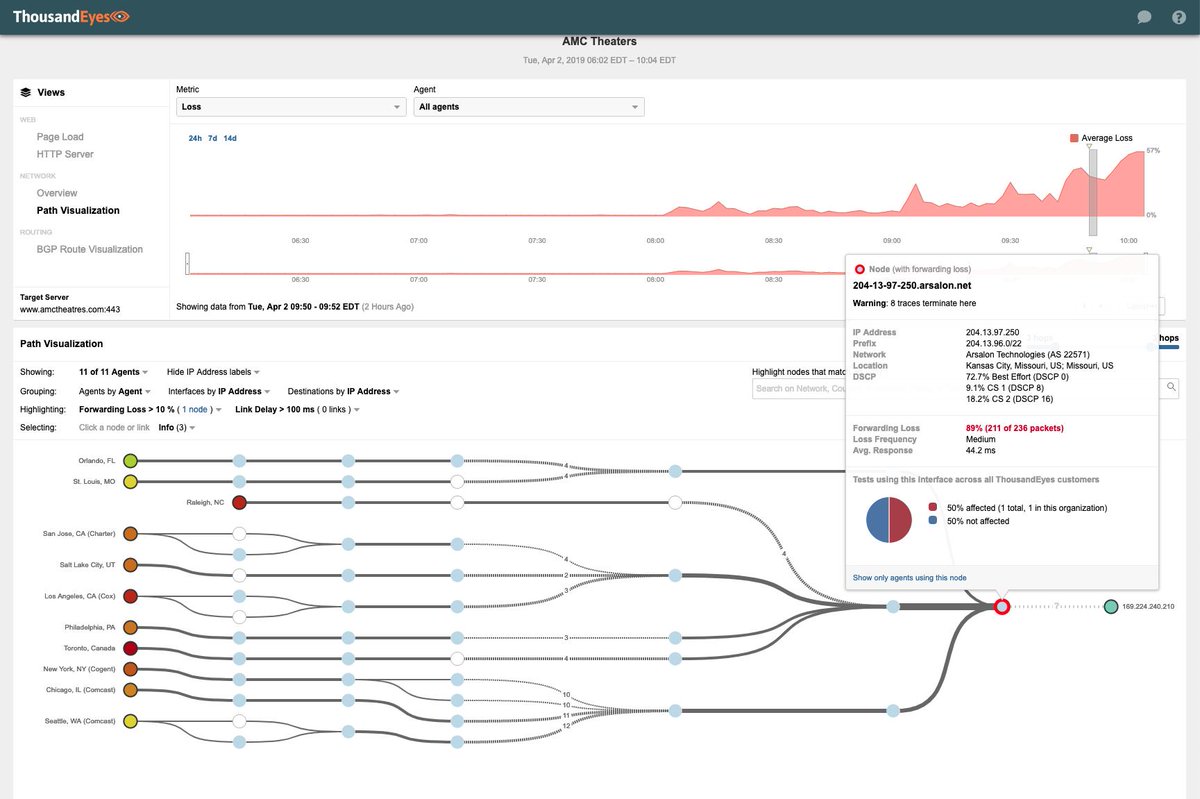Click the Views layers icon
The height and width of the screenshot is (799, 1200).
tap(26, 92)
